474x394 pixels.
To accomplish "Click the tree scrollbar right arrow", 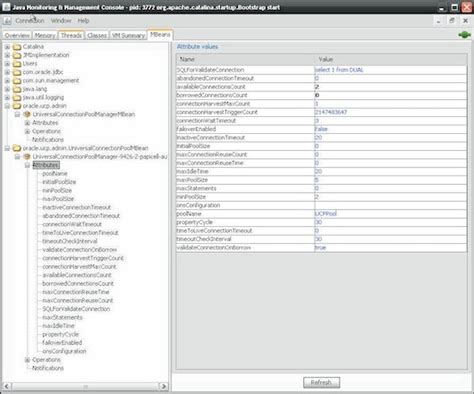I will coord(163,386).
